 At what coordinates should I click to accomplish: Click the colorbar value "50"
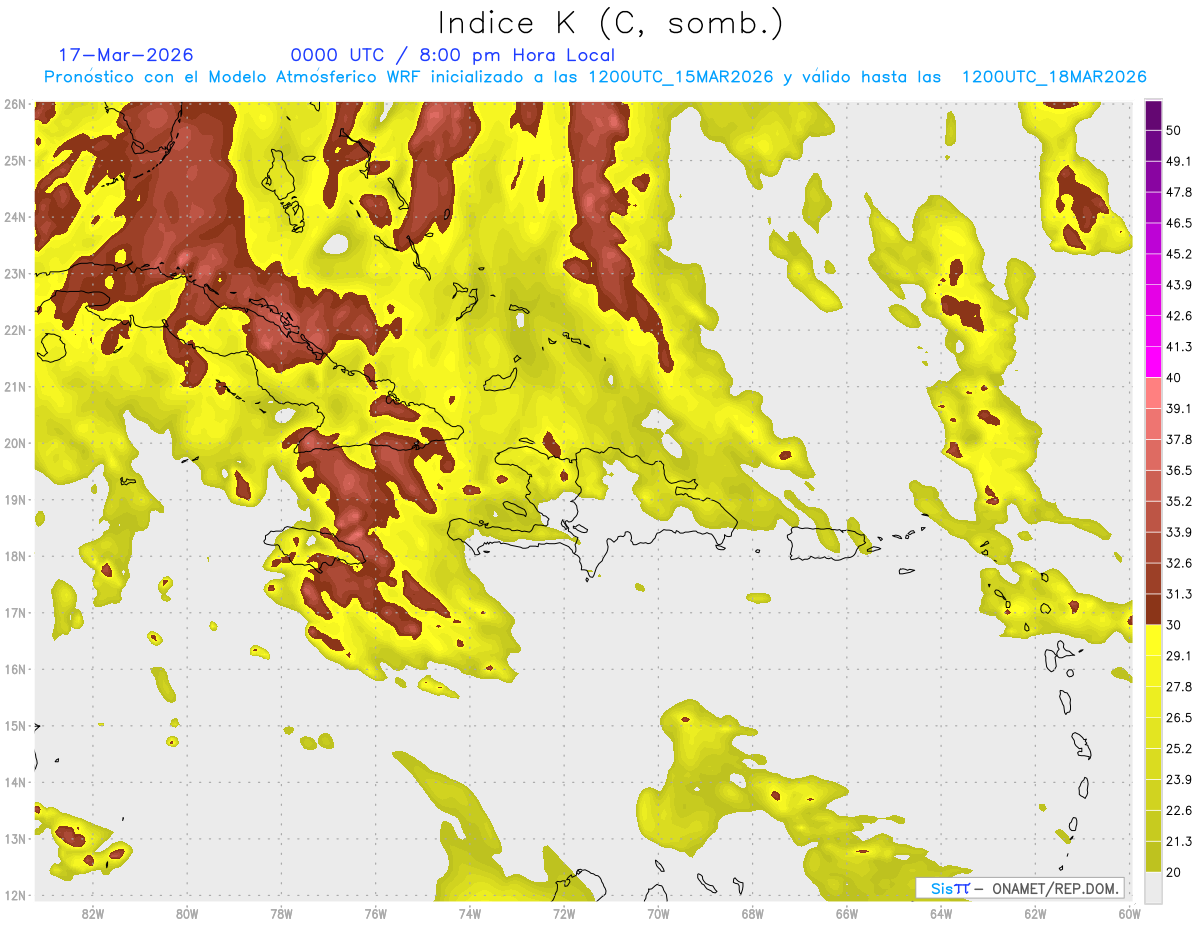tap(1174, 131)
